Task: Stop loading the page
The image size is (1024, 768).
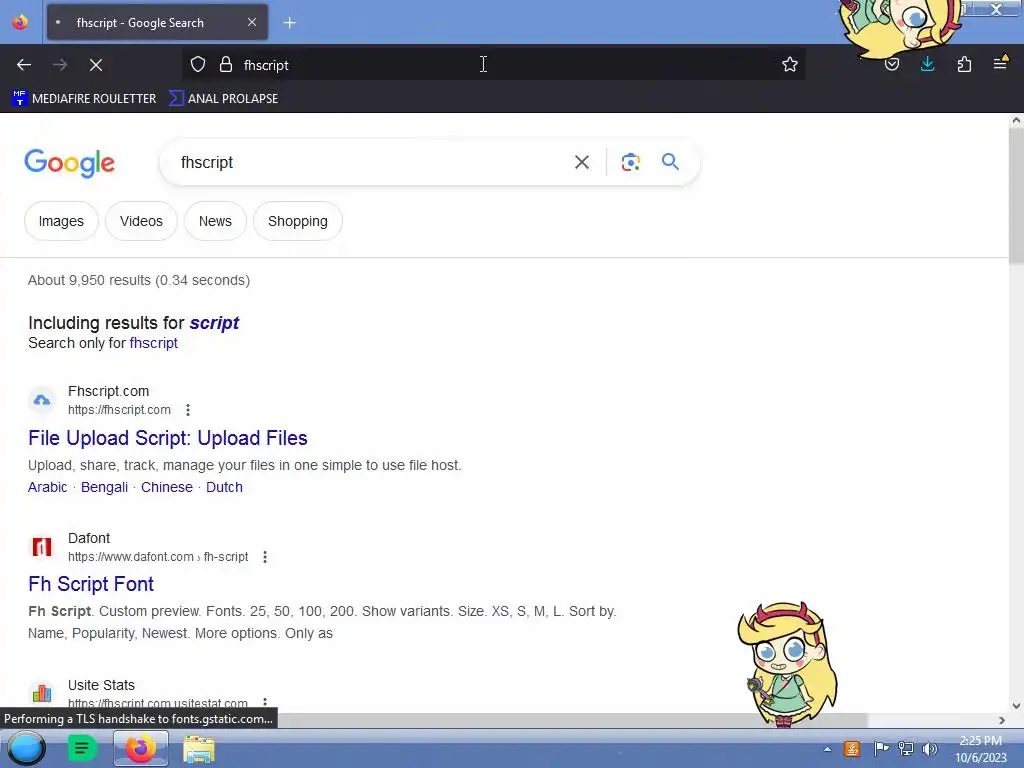Action: click(96, 65)
